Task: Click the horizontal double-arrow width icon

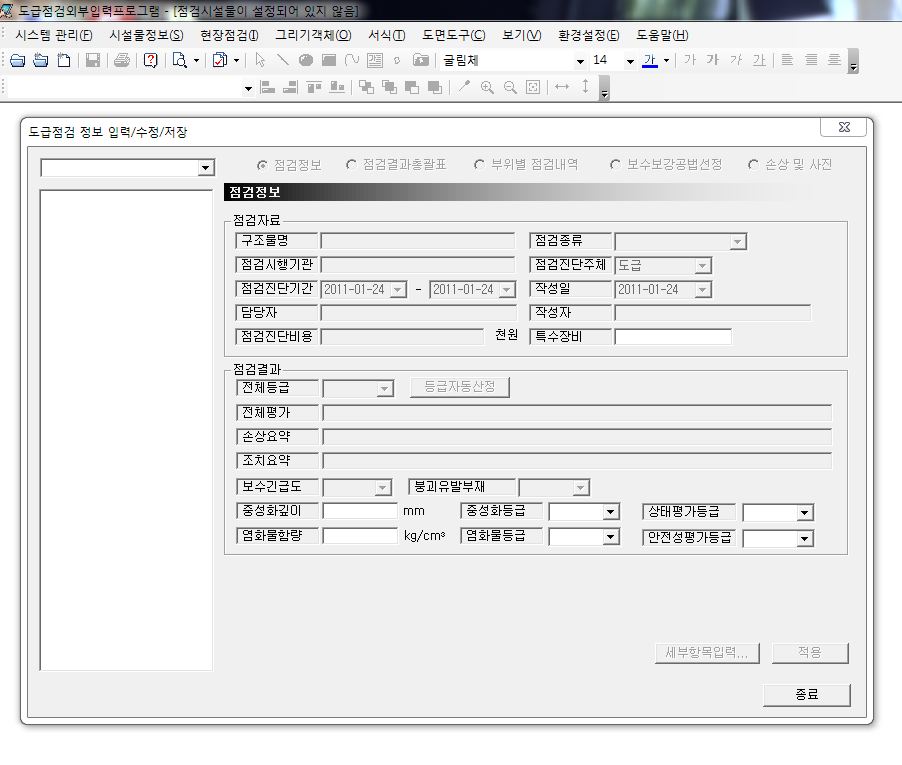Action: [562, 87]
